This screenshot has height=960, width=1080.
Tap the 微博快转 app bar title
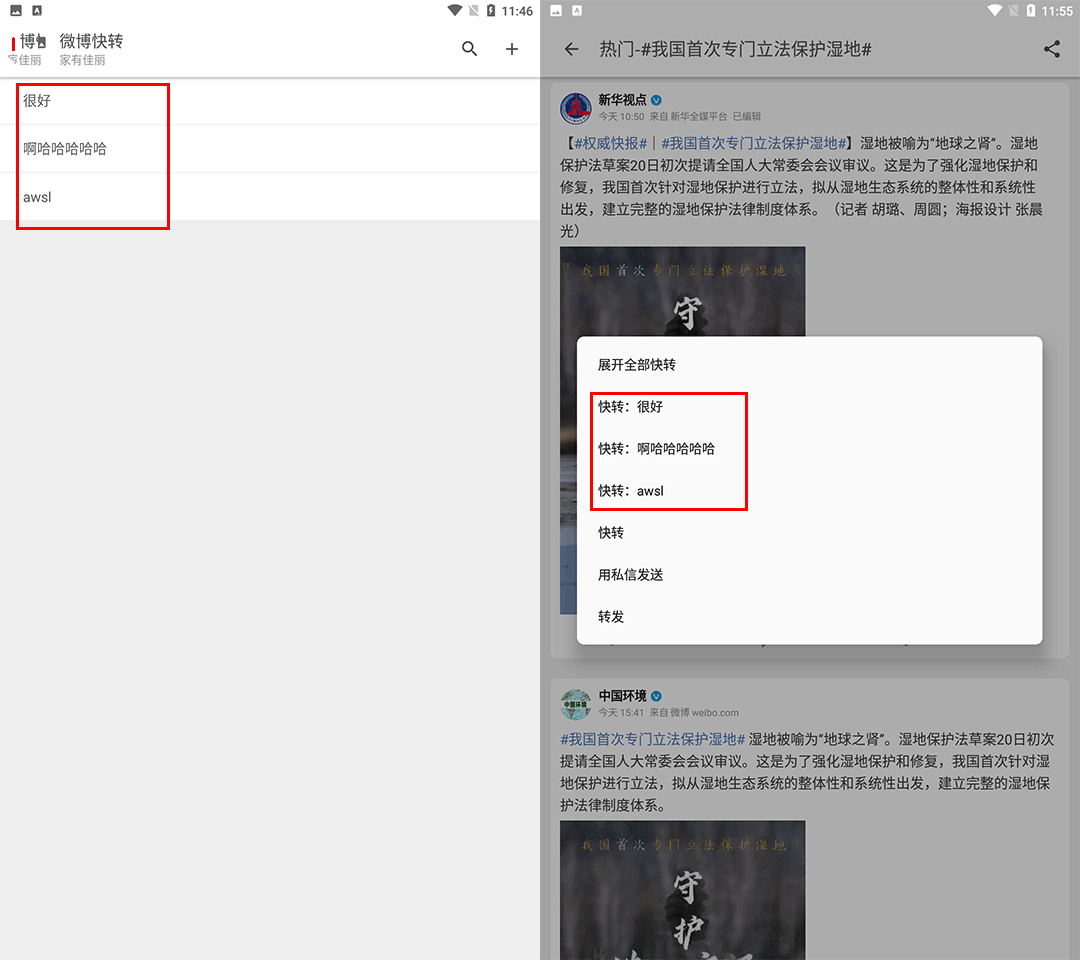[x=91, y=41]
